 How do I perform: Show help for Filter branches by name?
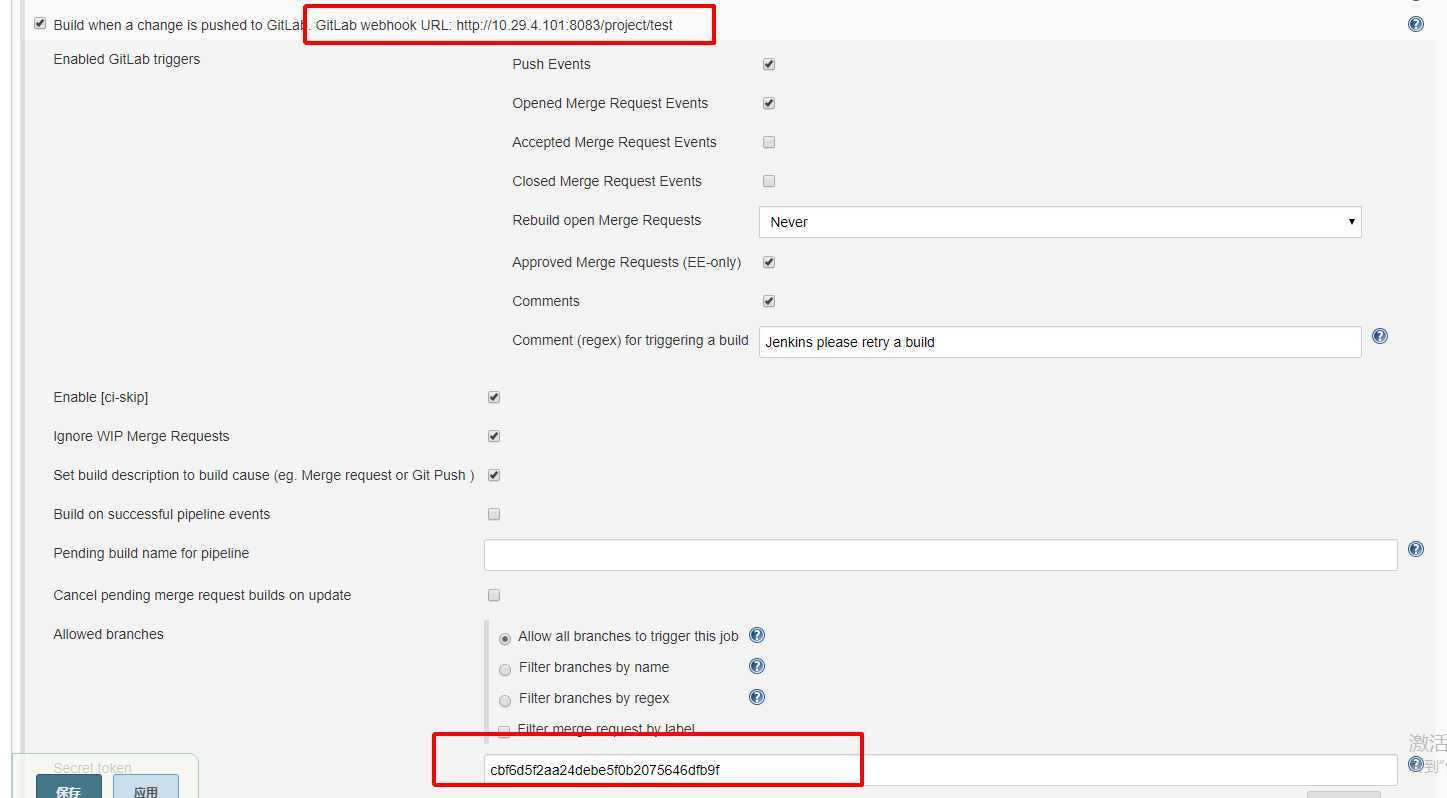point(757,666)
